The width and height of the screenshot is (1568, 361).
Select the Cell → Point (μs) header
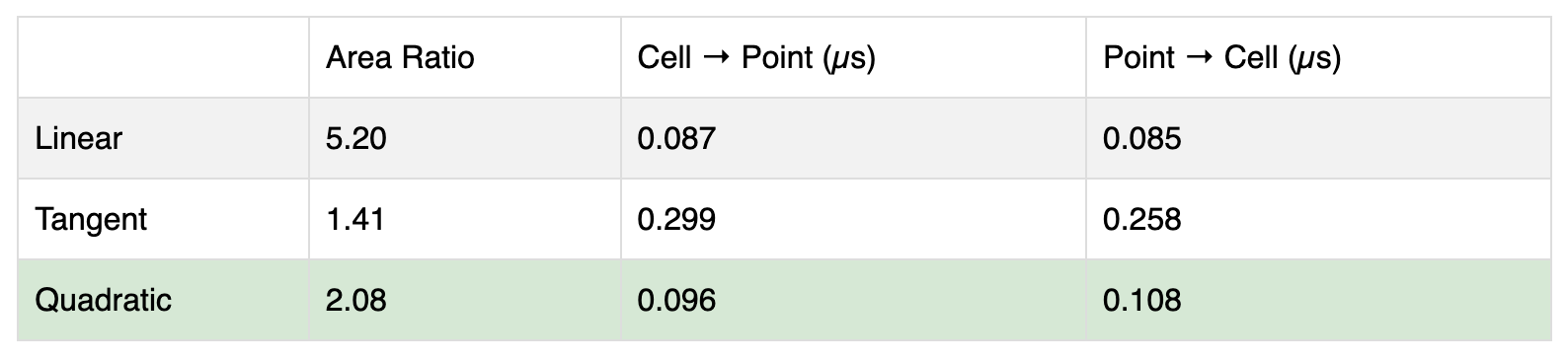click(x=756, y=58)
